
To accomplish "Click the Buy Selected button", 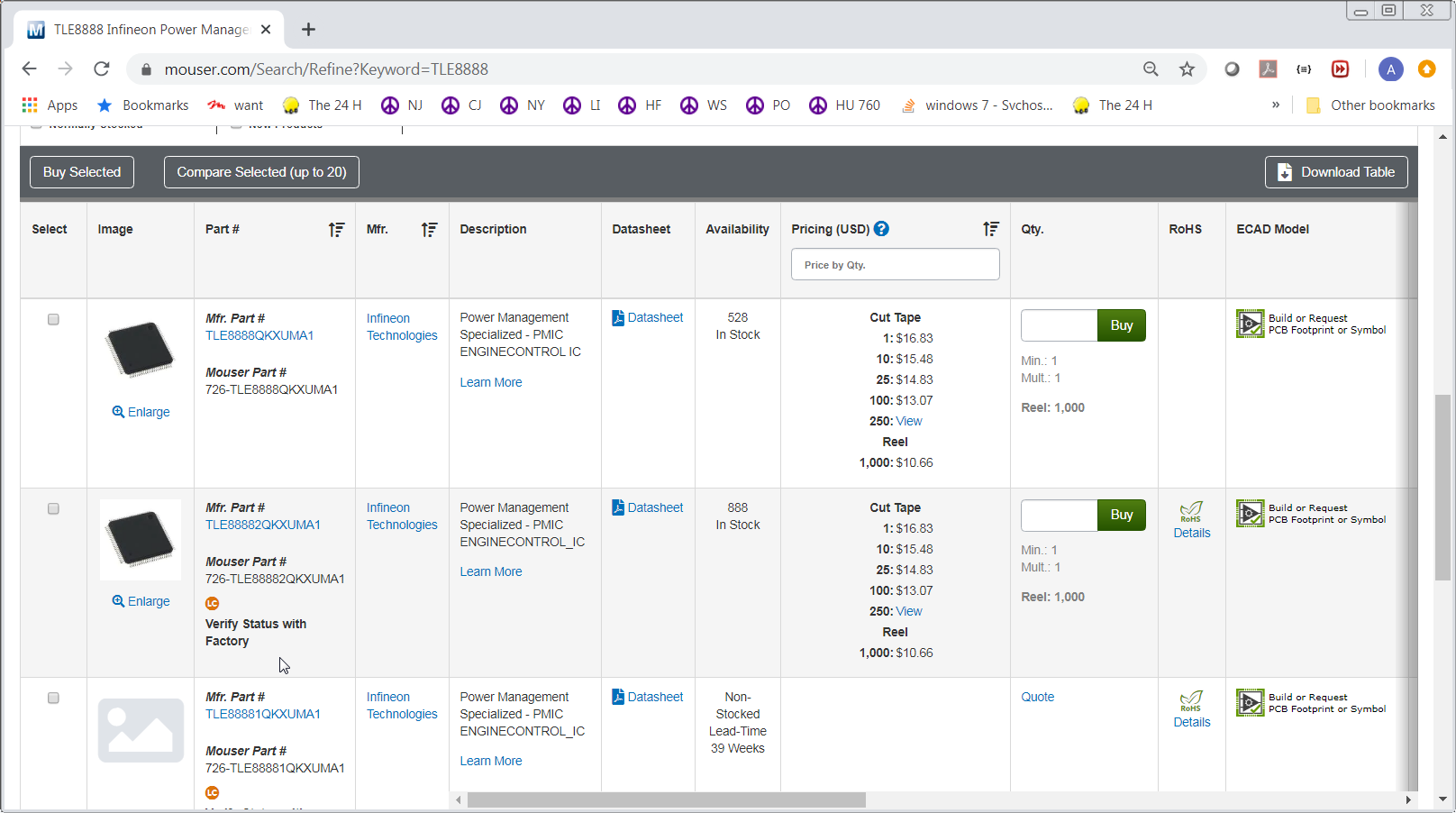I will [82, 172].
